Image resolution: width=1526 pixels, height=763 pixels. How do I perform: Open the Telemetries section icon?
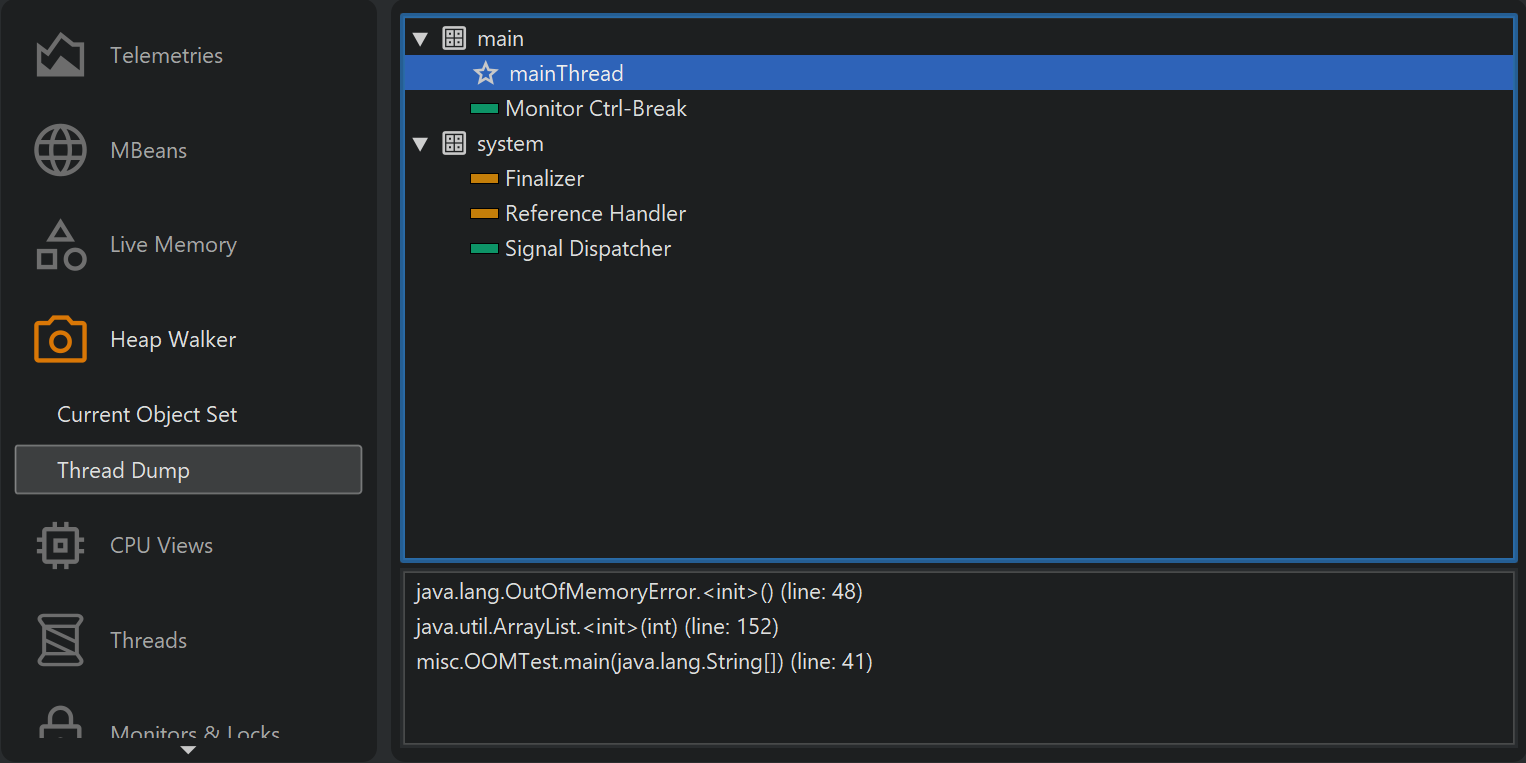click(60, 56)
